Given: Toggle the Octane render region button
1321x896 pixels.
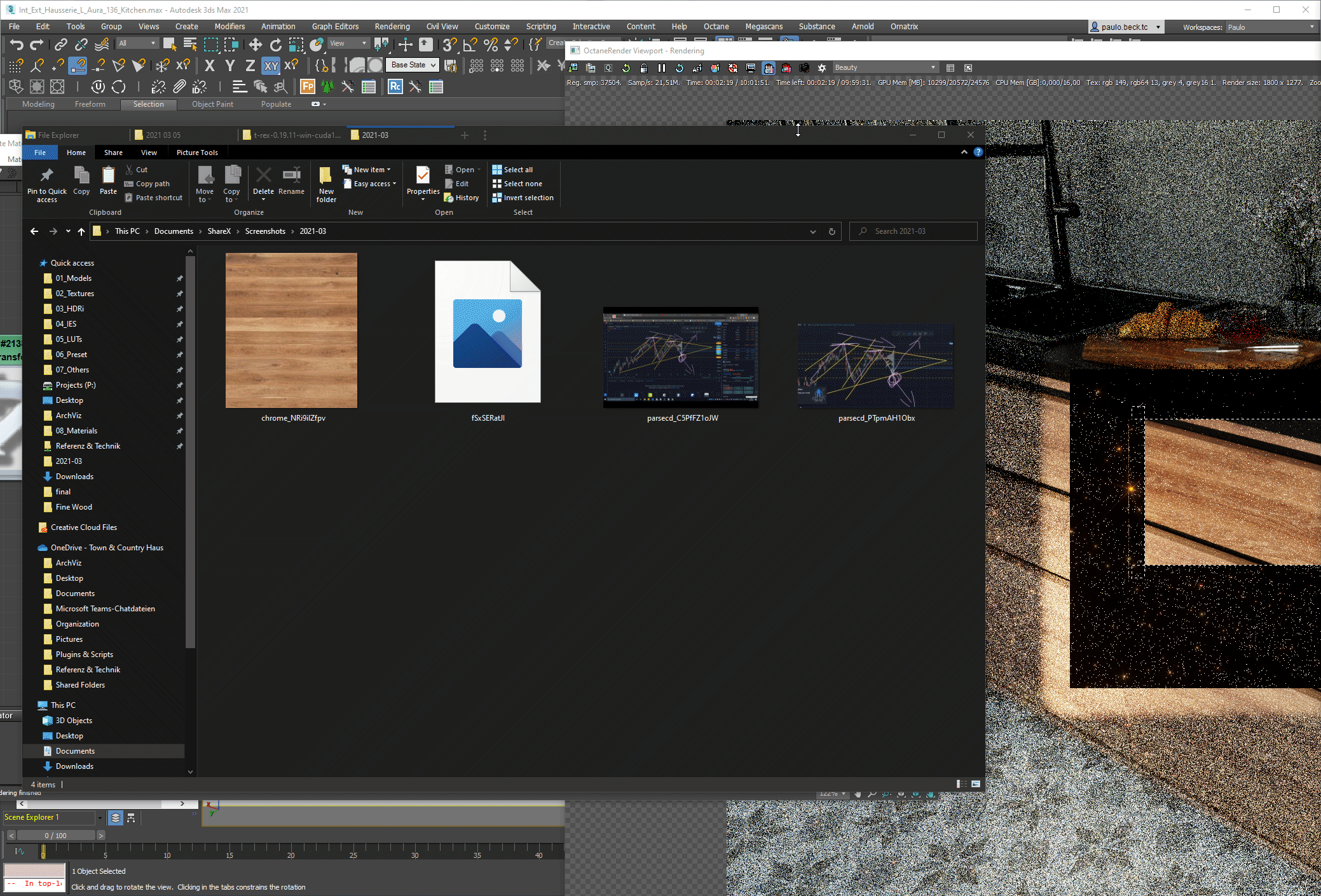Looking at the screenshot, I should [x=769, y=68].
